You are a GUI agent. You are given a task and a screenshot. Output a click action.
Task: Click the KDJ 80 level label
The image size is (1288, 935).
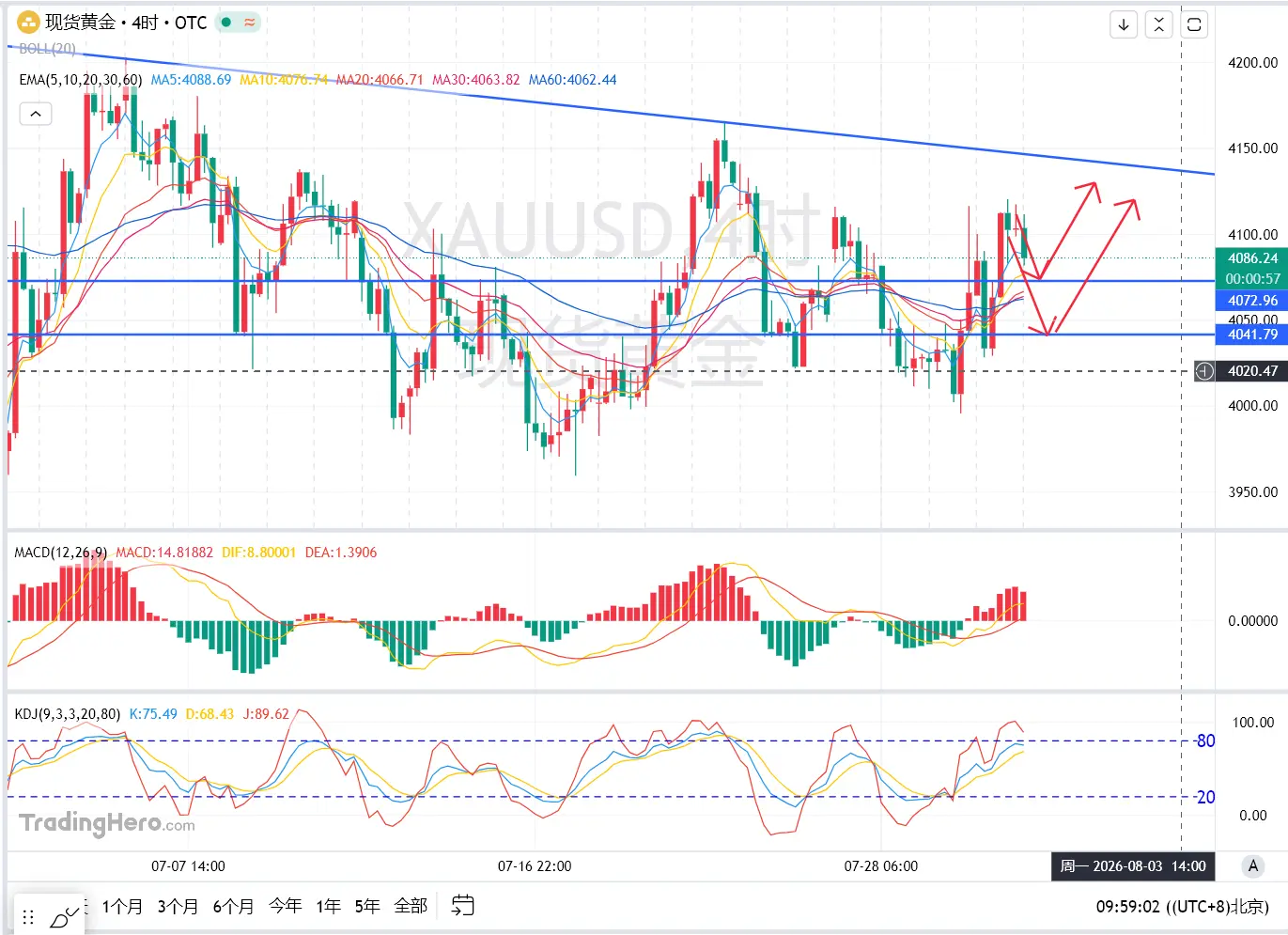[1205, 741]
